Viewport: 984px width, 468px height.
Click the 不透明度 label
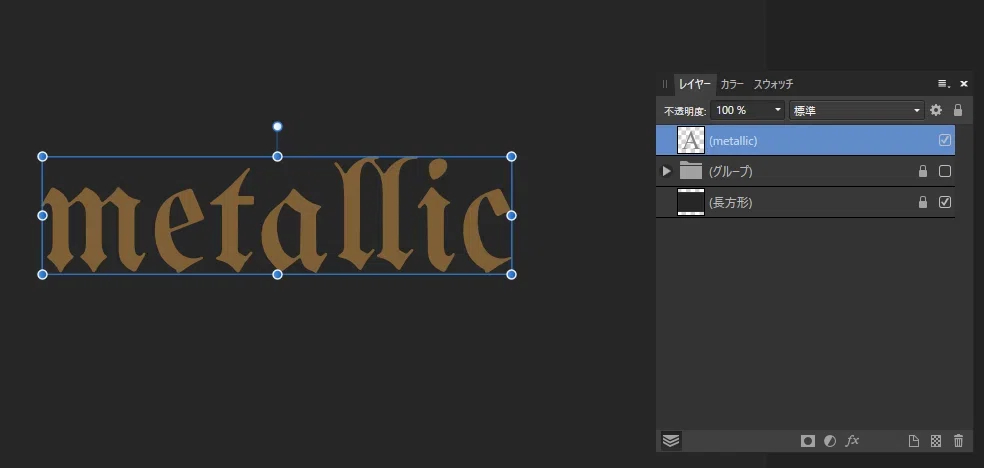(x=685, y=111)
